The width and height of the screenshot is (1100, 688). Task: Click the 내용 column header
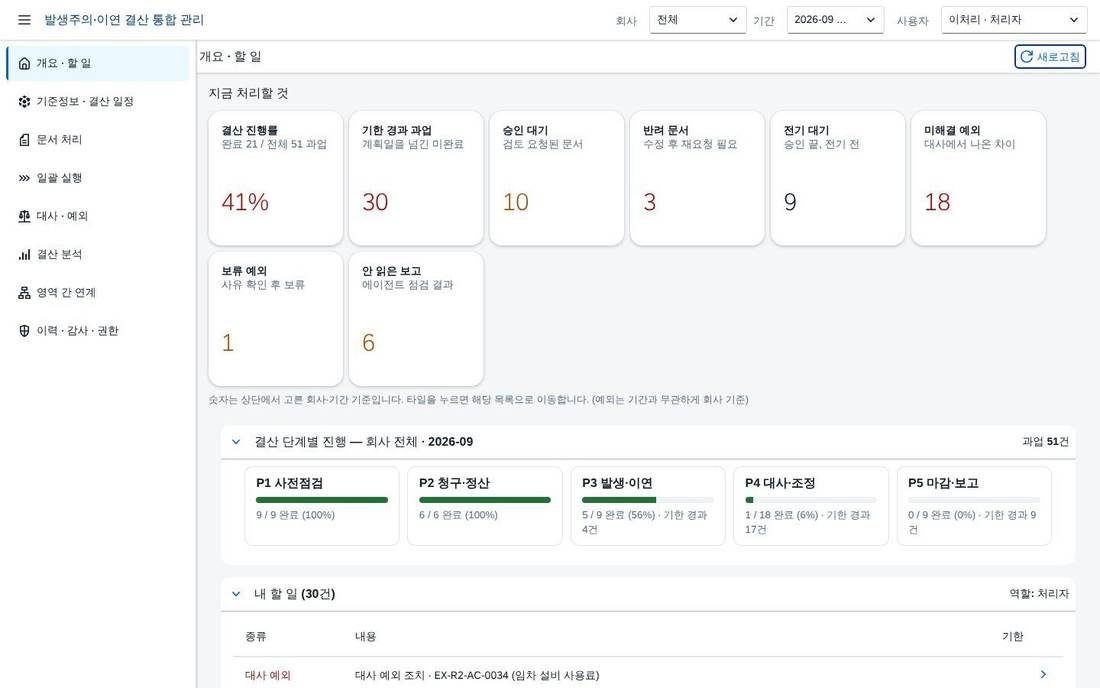pos(365,637)
